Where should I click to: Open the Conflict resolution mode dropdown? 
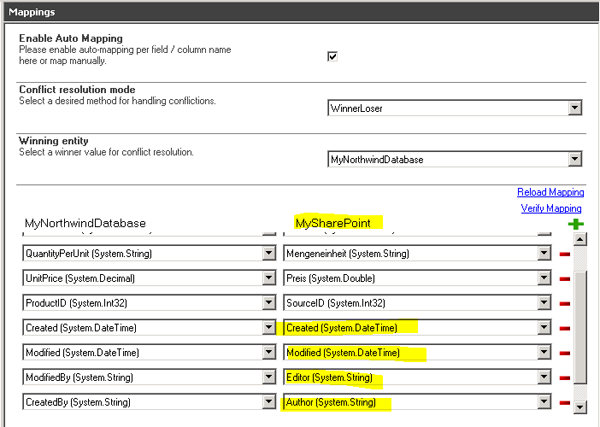pos(574,108)
